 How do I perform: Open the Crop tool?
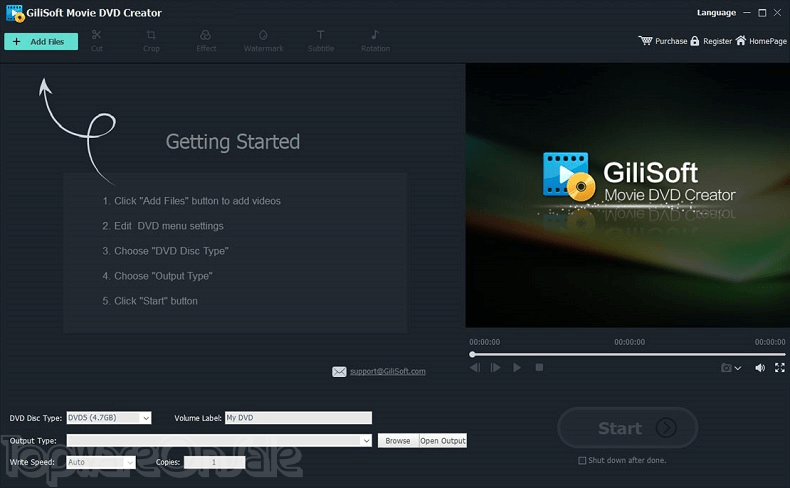[151, 41]
